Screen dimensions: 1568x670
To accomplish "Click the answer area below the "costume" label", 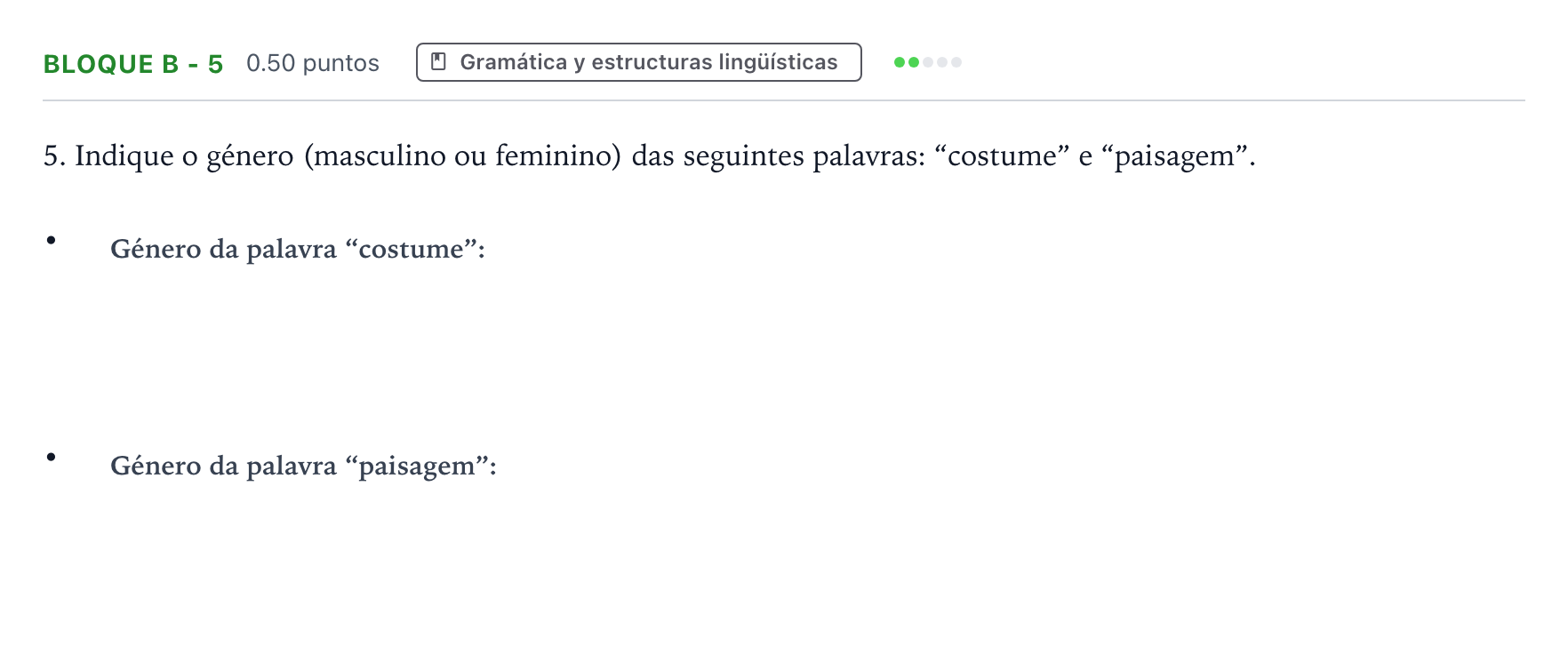I will click(x=782, y=347).
